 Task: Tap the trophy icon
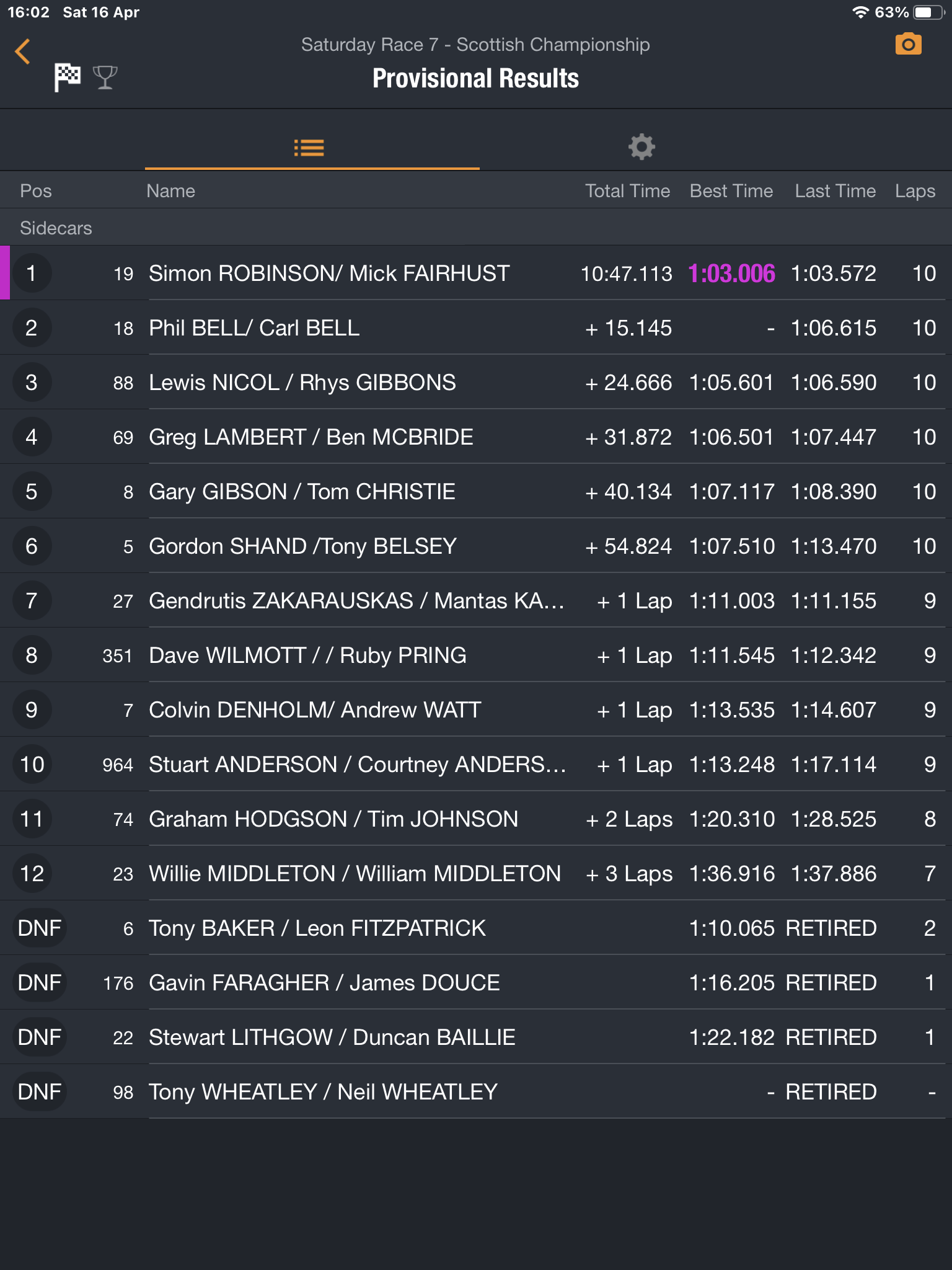pyautogui.click(x=105, y=78)
